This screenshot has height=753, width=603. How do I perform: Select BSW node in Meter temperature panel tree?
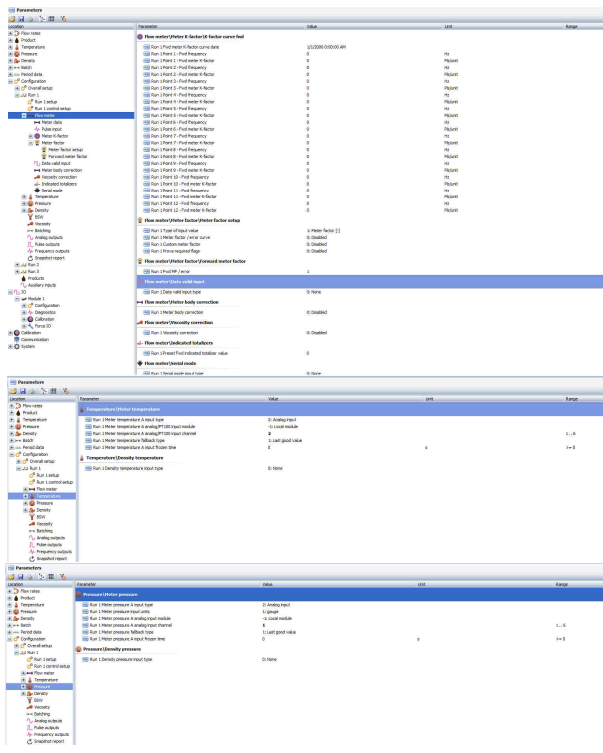pyautogui.click(x=41, y=517)
